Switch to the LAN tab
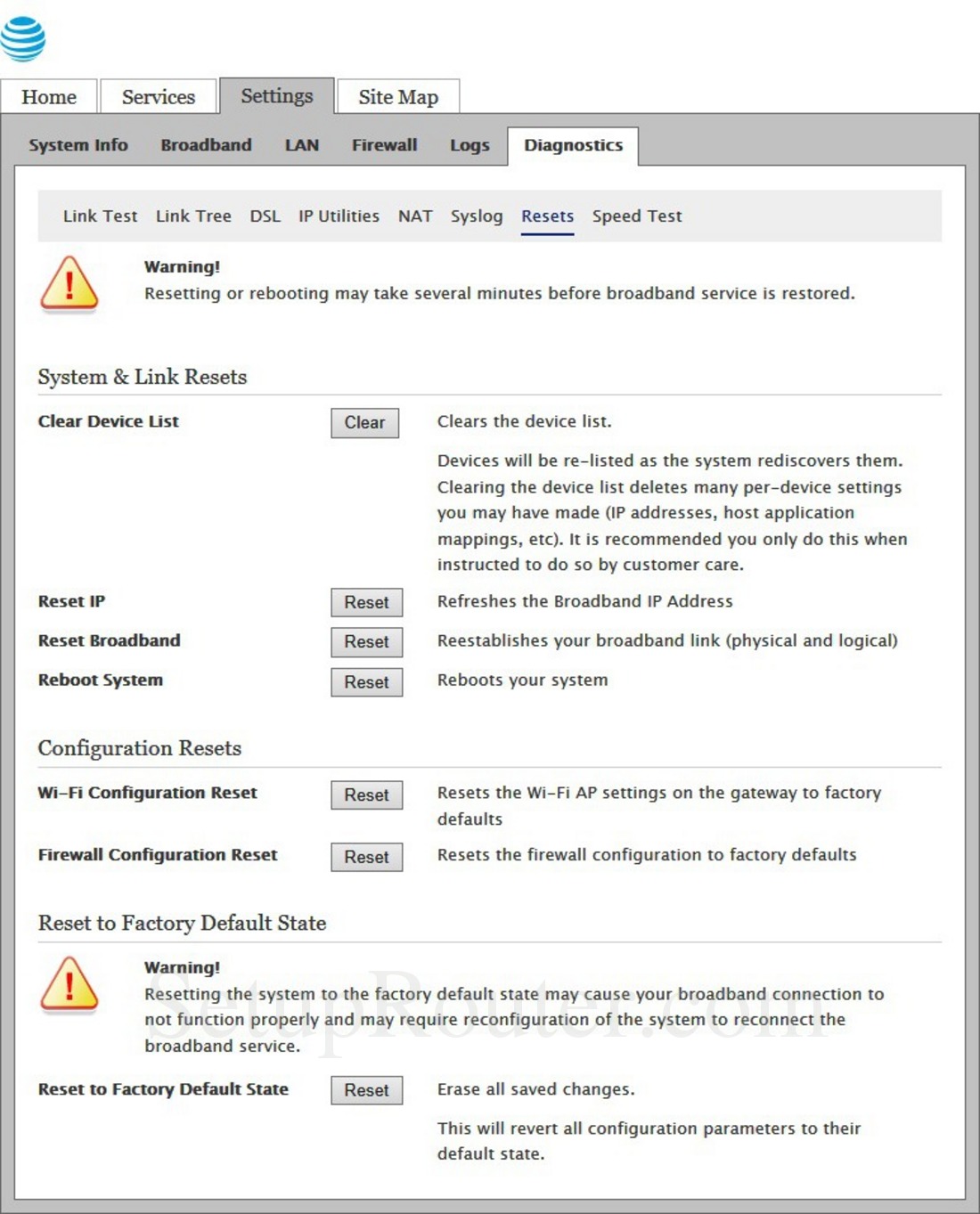The image size is (980, 1214). coord(301,144)
